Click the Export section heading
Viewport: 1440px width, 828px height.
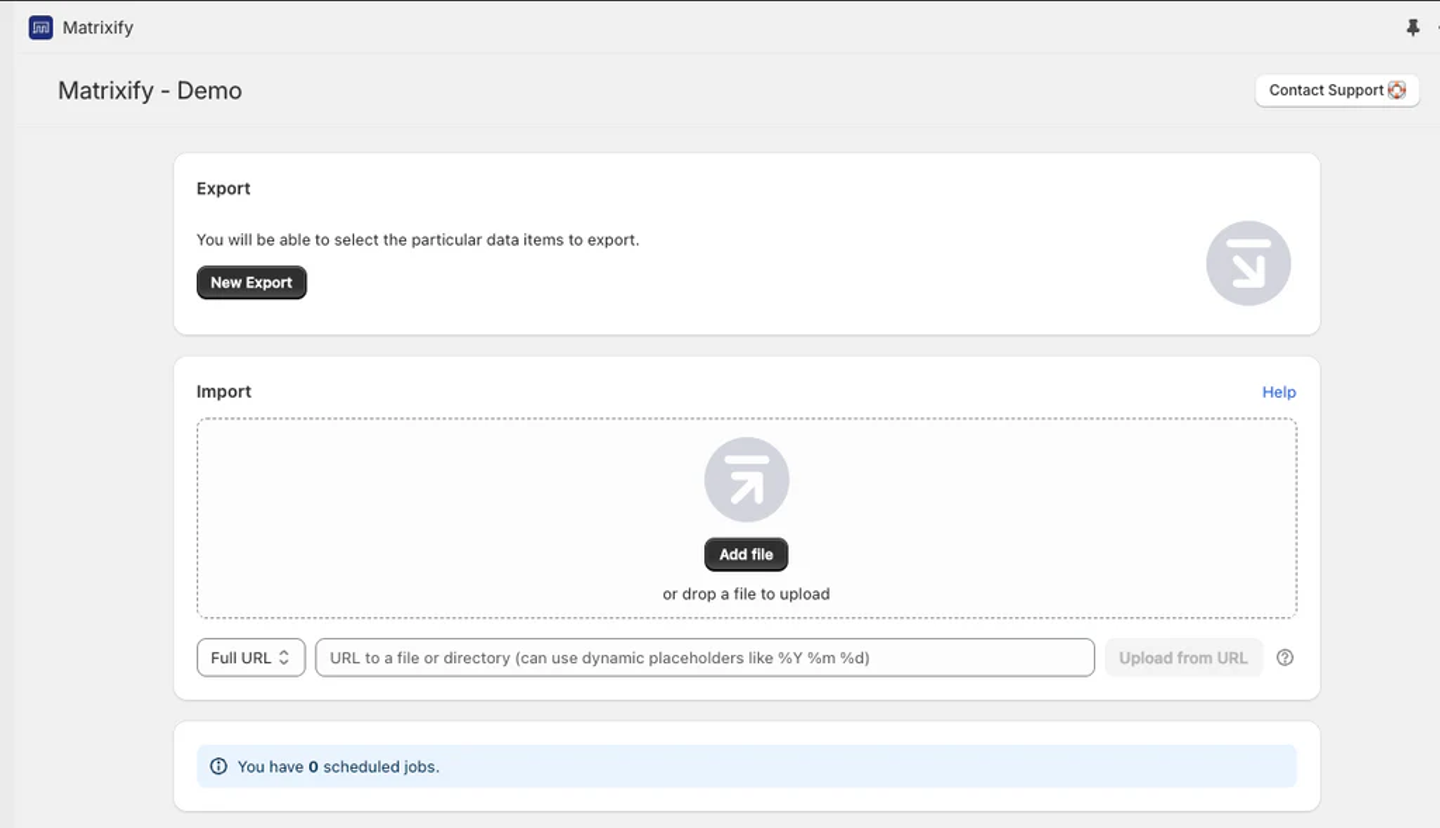click(223, 189)
